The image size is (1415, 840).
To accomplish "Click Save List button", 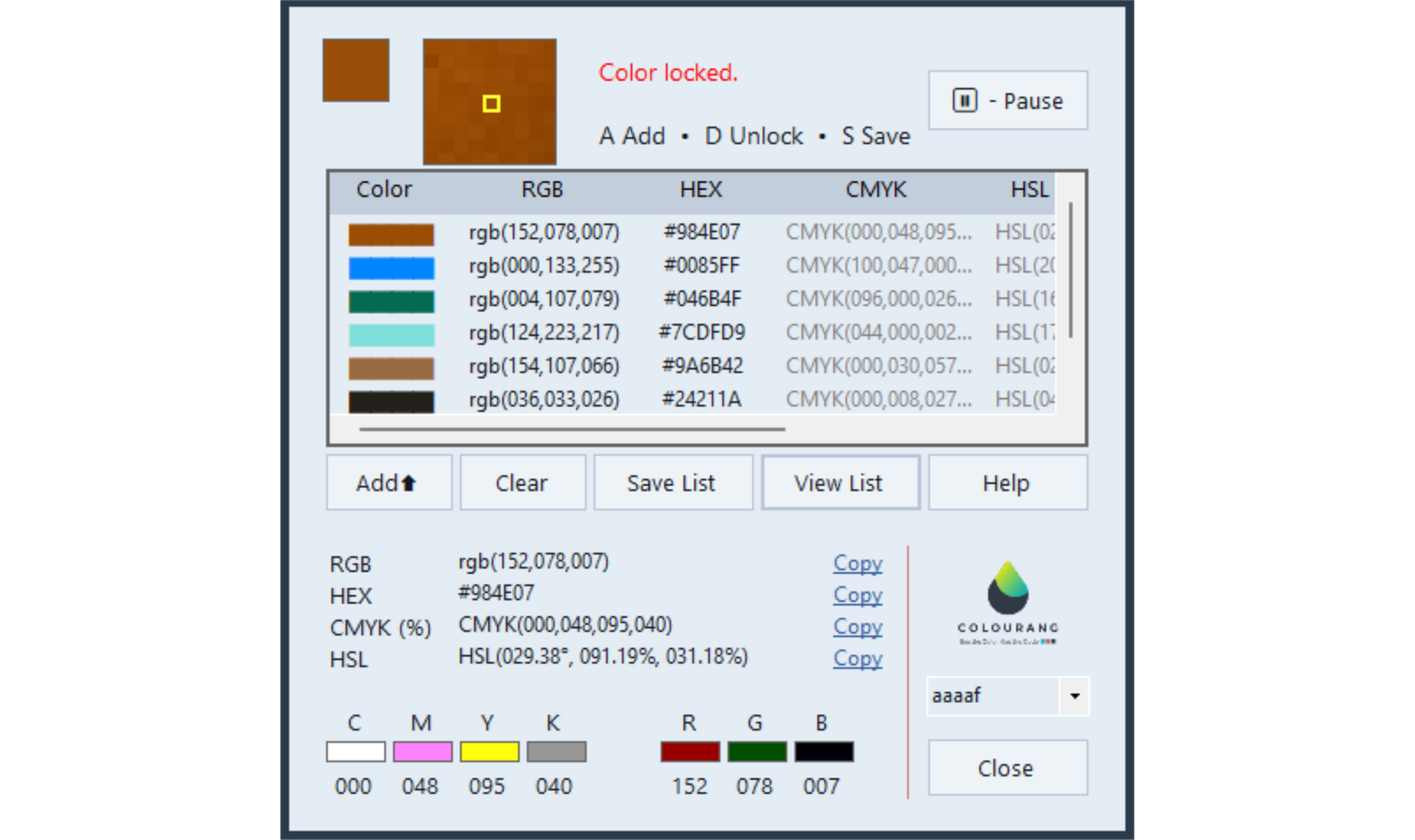I will (x=673, y=483).
